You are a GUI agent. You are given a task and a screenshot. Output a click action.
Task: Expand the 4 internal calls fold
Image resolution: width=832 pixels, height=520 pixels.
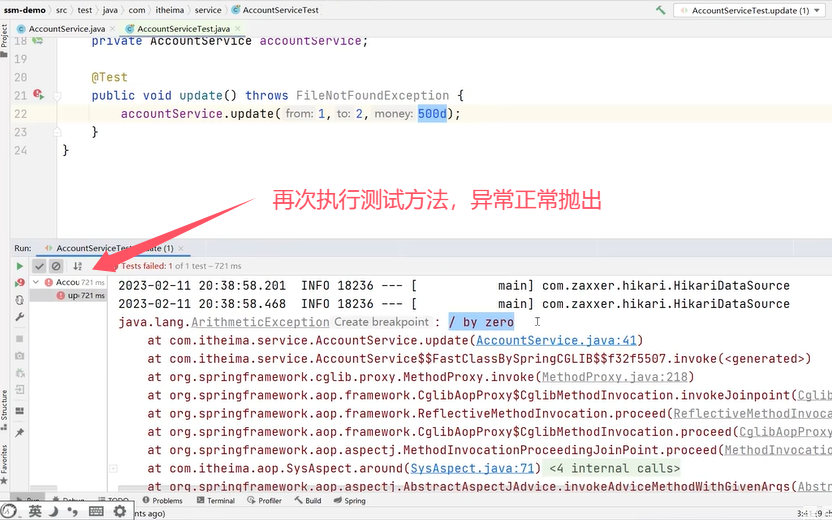[x=614, y=469]
